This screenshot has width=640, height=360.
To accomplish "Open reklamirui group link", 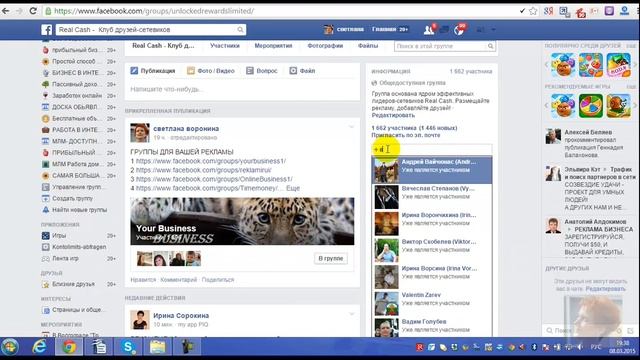I will [204, 170].
